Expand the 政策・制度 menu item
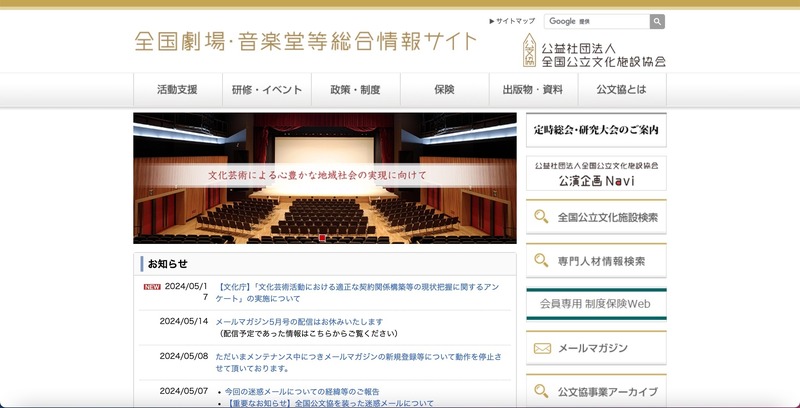The height and width of the screenshot is (408, 800). point(355,90)
